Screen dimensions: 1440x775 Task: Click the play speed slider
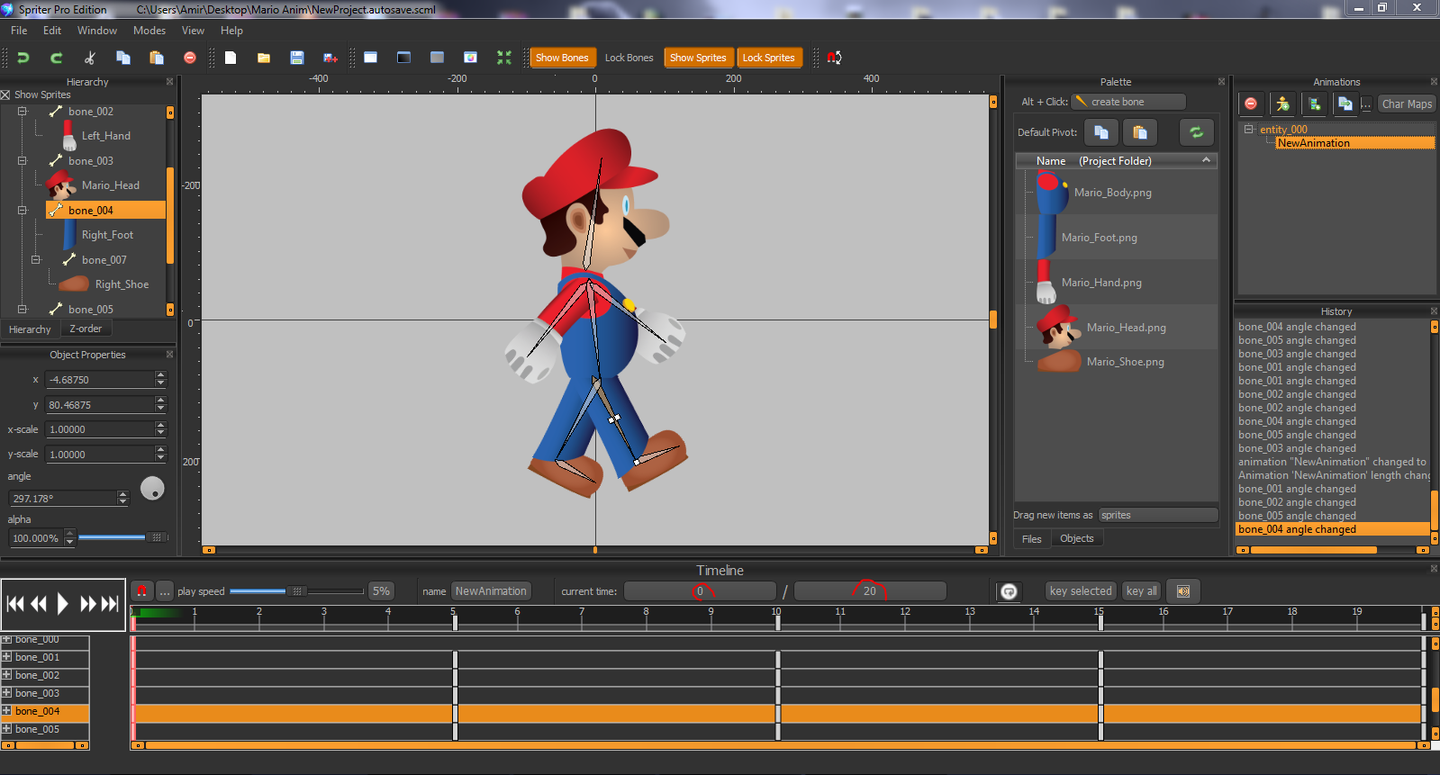pyautogui.click(x=296, y=591)
